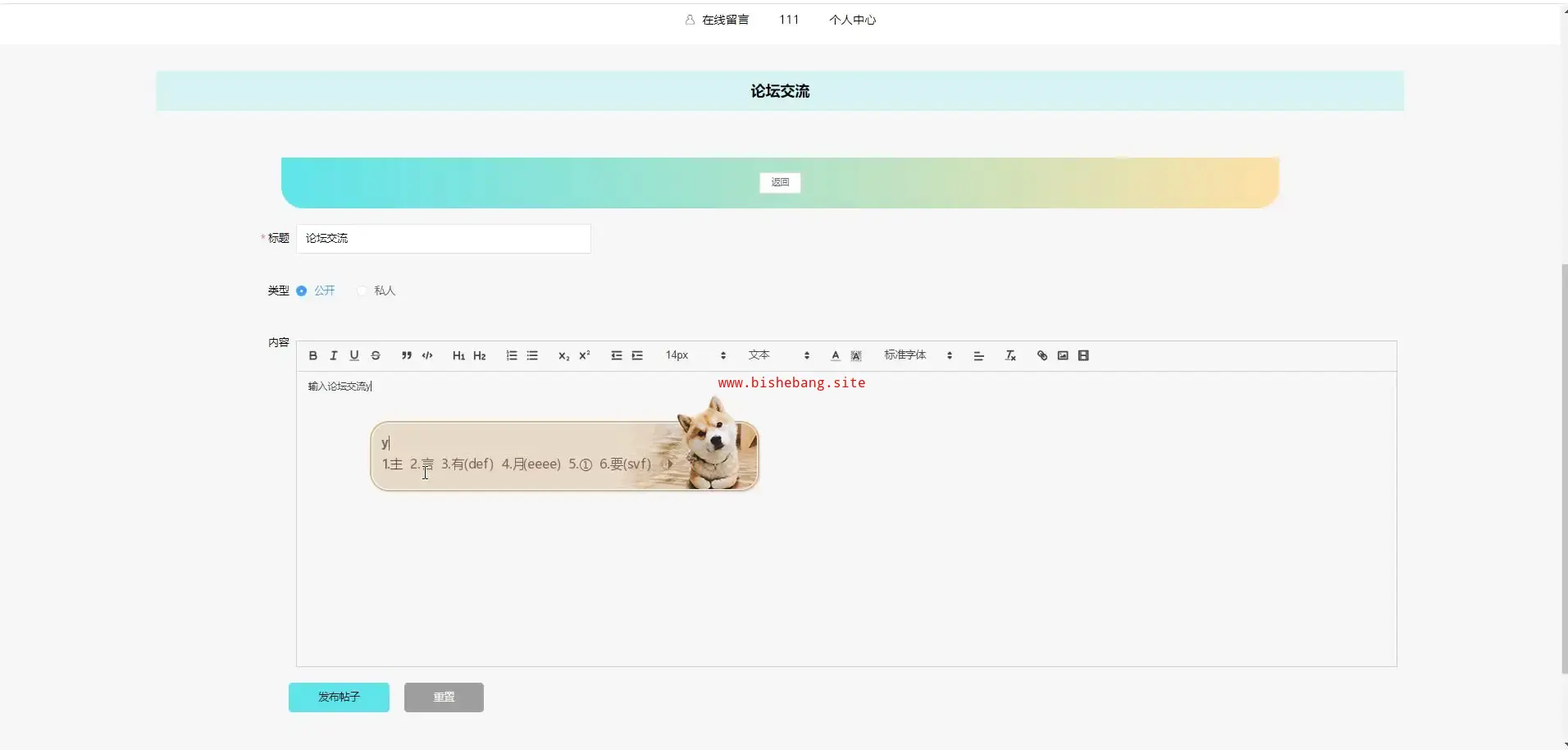The image size is (1568, 750).
Task: Increase the paragraph indent
Action: click(x=637, y=355)
